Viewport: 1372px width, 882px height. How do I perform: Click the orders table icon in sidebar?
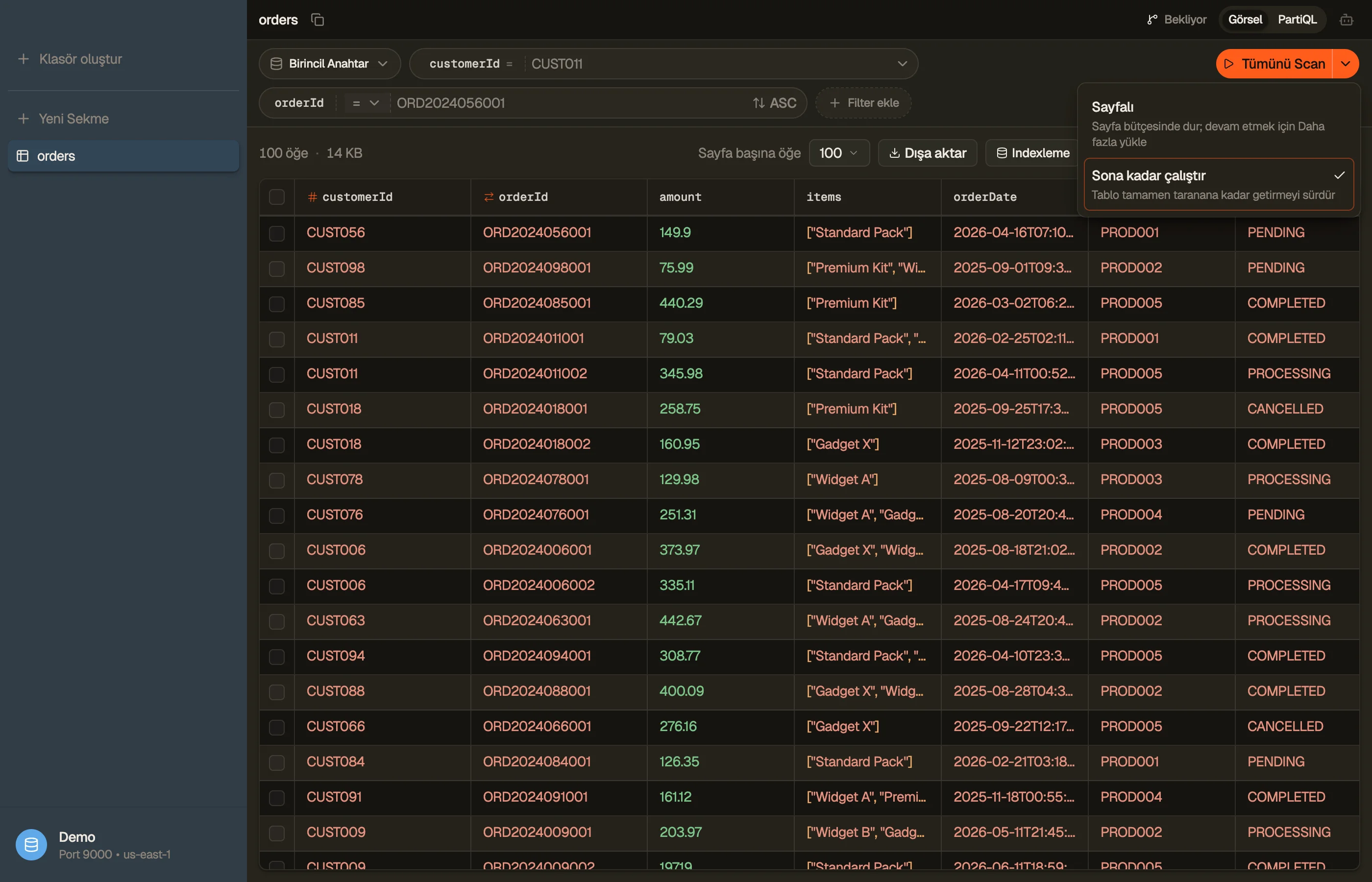(x=23, y=156)
